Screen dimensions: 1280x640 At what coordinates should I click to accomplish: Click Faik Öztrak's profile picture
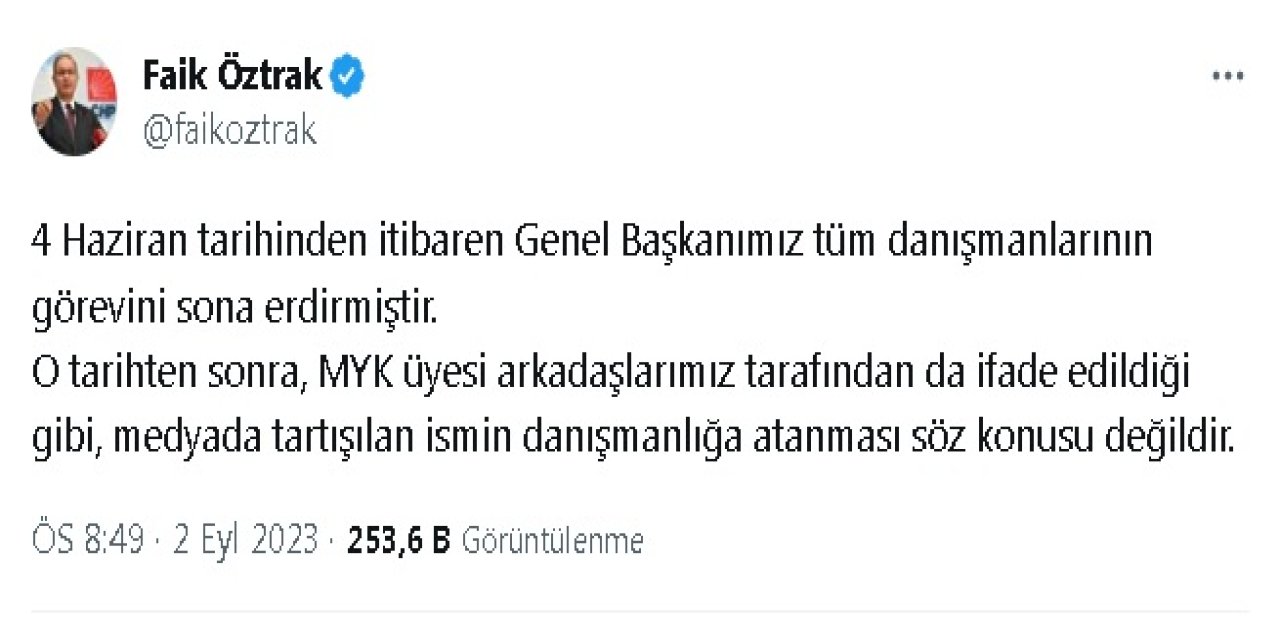(75, 100)
